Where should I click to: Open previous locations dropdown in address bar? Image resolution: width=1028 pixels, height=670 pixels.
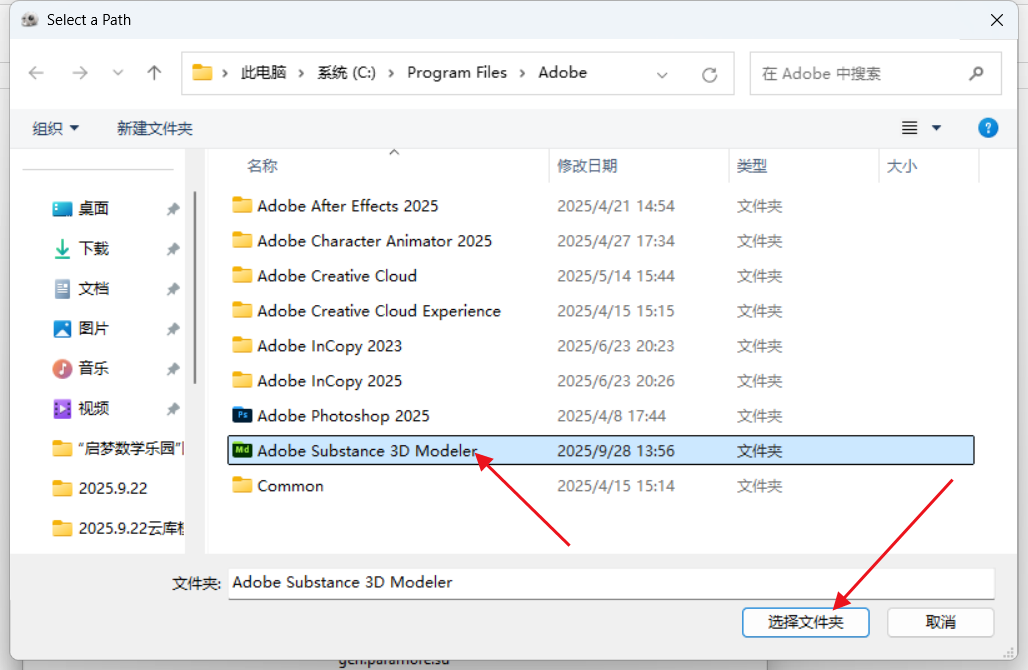662,75
